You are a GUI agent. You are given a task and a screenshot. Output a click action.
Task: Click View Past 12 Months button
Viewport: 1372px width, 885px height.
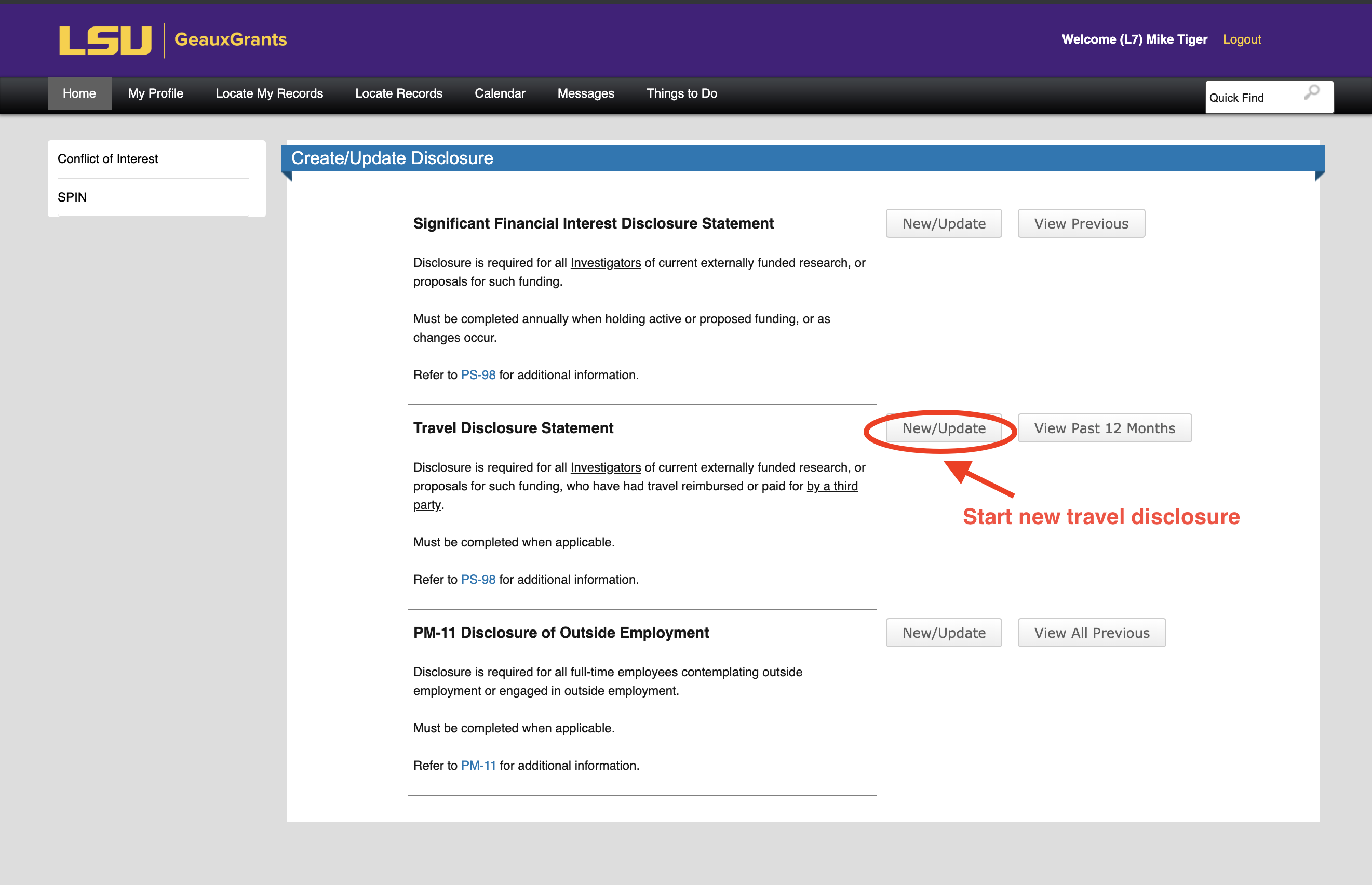click(1104, 428)
